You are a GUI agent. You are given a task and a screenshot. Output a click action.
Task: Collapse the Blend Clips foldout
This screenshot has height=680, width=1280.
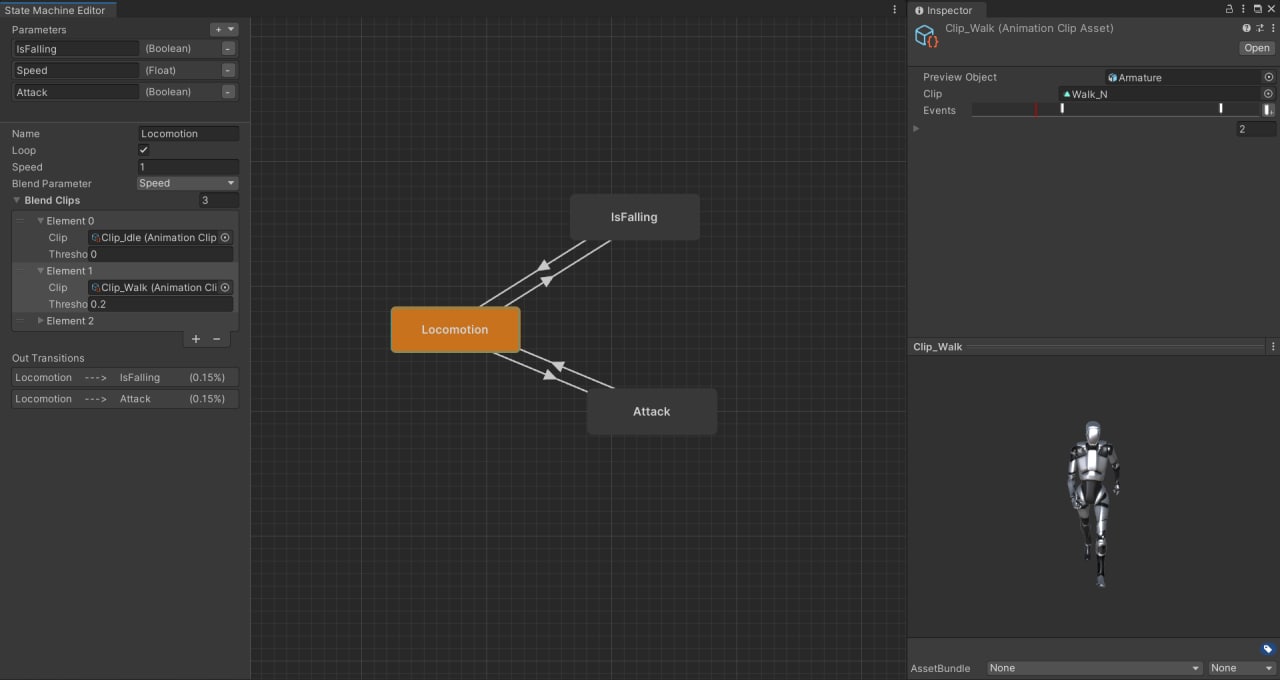click(x=17, y=201)
